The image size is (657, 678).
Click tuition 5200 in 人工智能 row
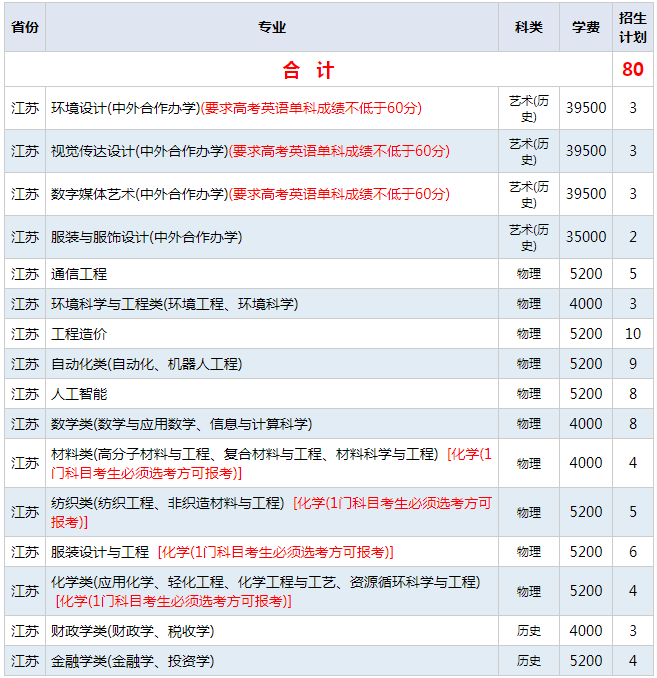[586, 393]
